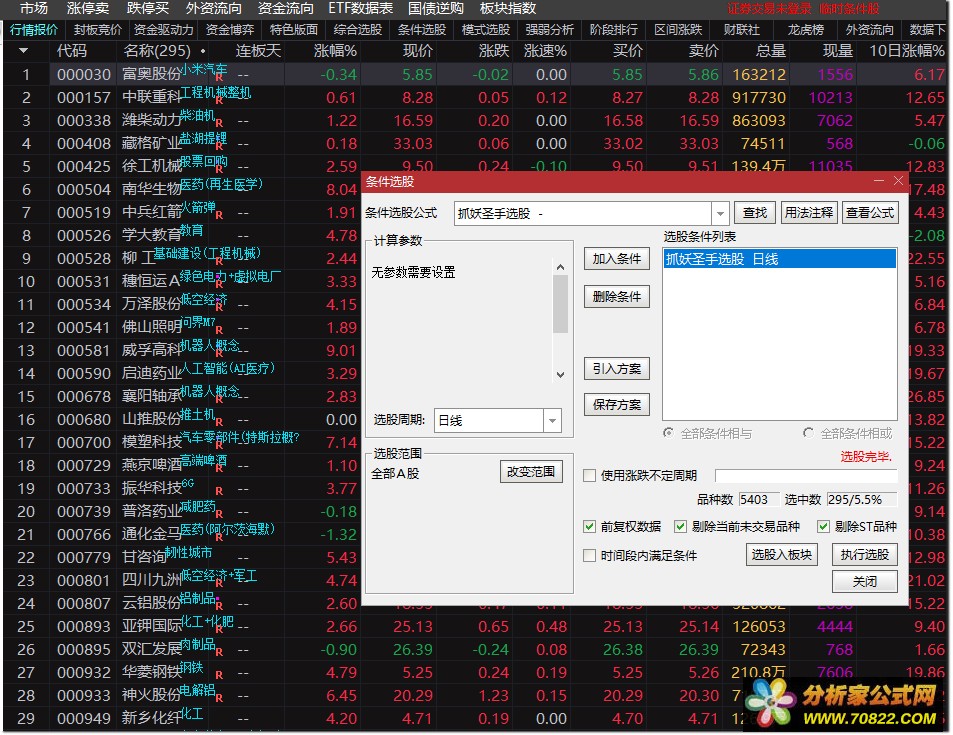Toggle 时间段内满足条件 checkbox
This screenshot has width=953, height=735.
(589, 556)
